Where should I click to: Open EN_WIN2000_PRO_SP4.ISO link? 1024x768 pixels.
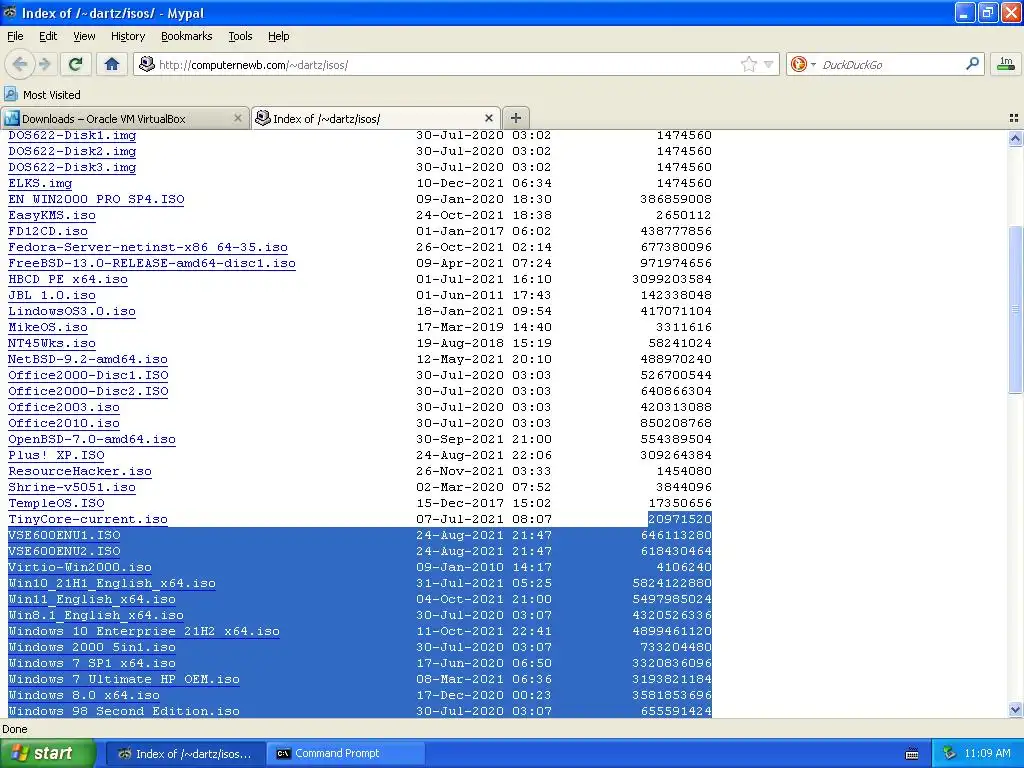coord(96,199)
